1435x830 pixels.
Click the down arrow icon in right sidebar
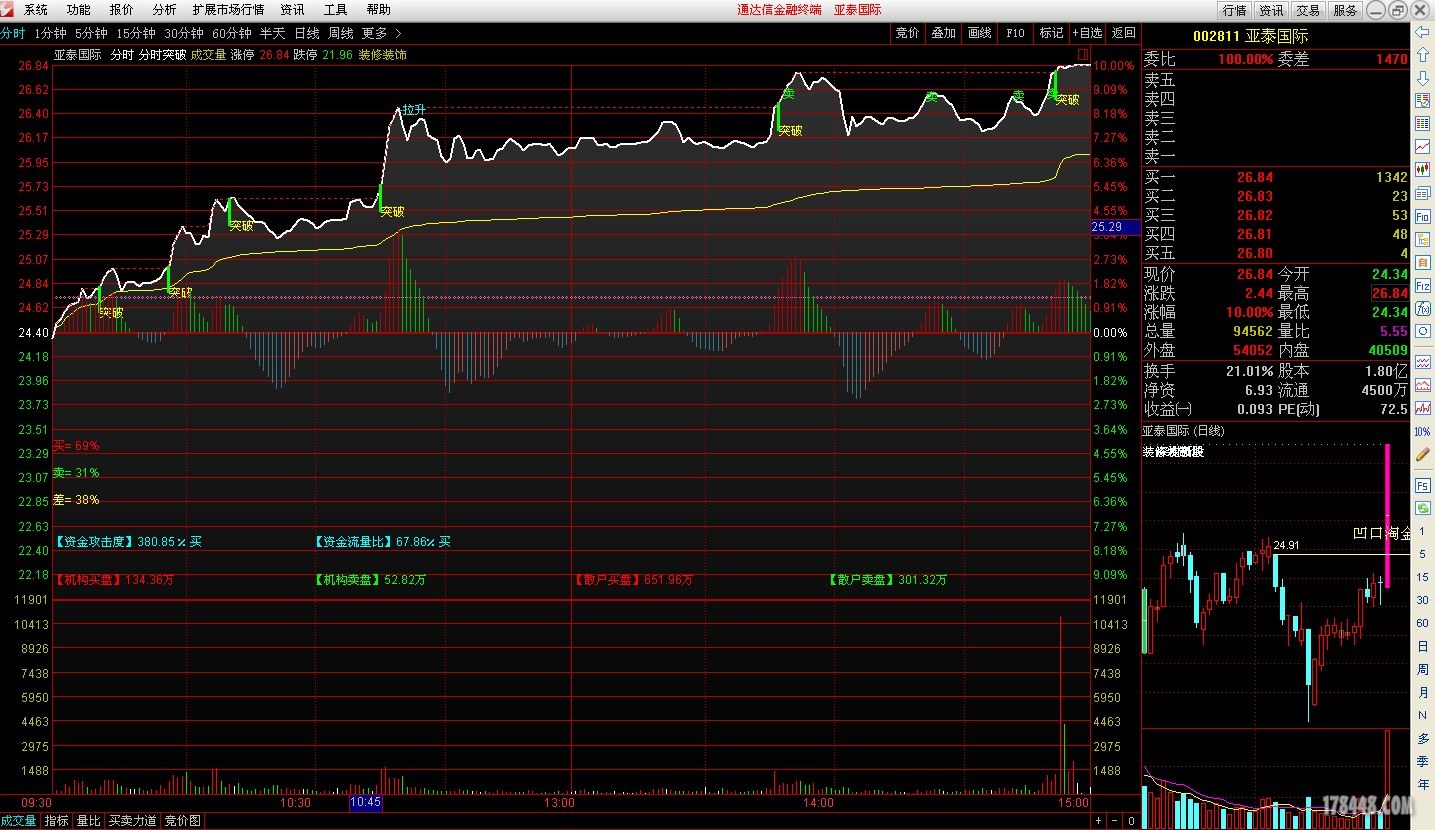[x=1422, y=78]
